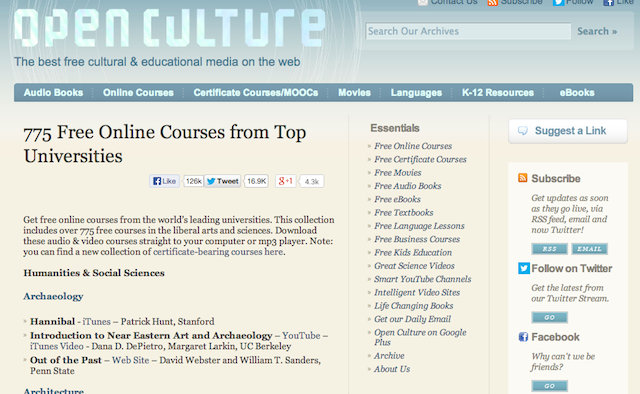Click the Facebook icon in top header
This screenshot has height=394, width=640.
pyautogui.click(x=609, y=2)
